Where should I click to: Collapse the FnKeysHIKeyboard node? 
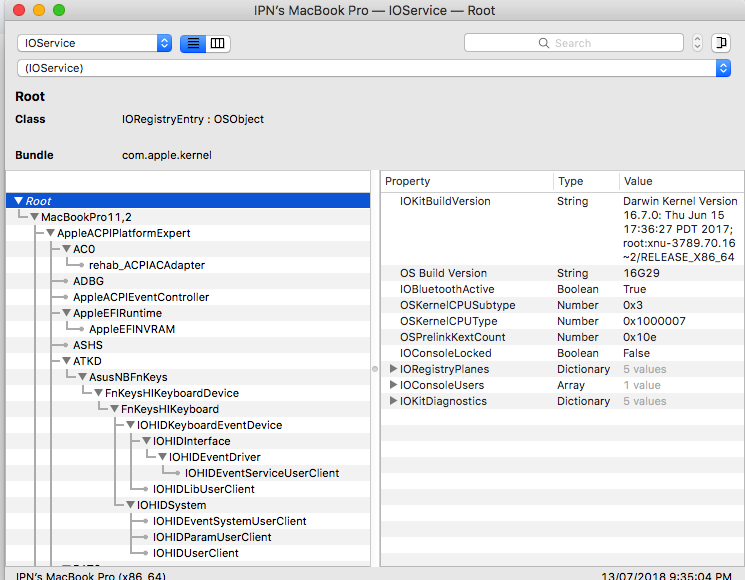click(115, 409)
